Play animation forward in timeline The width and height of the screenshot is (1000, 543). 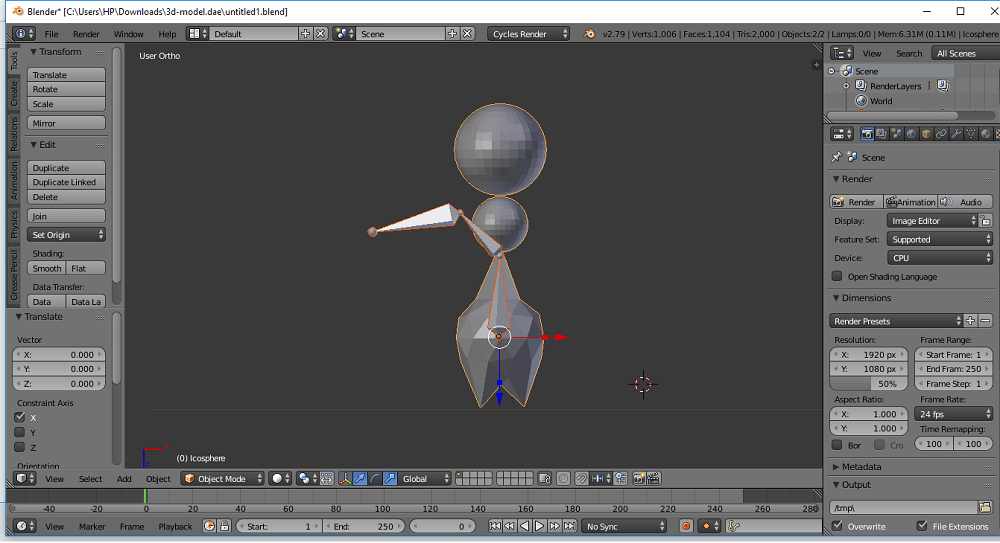coord(540,526)
